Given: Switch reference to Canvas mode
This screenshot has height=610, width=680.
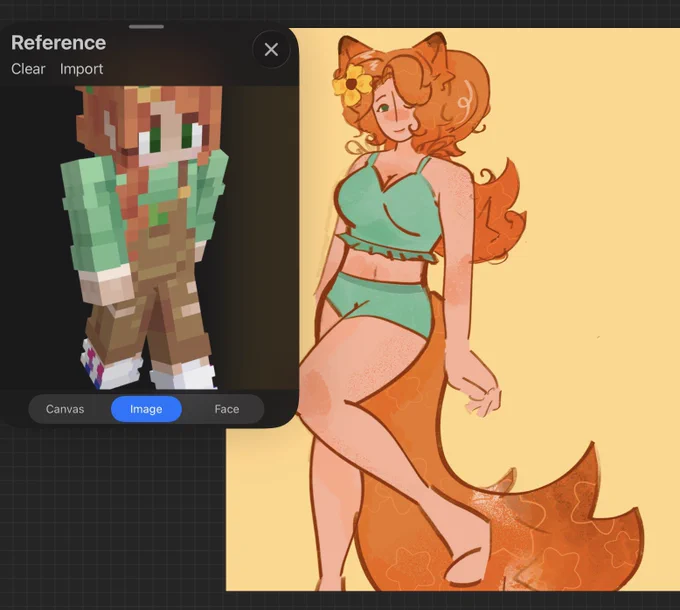Looking at the screenshot, I should [65, 409].
